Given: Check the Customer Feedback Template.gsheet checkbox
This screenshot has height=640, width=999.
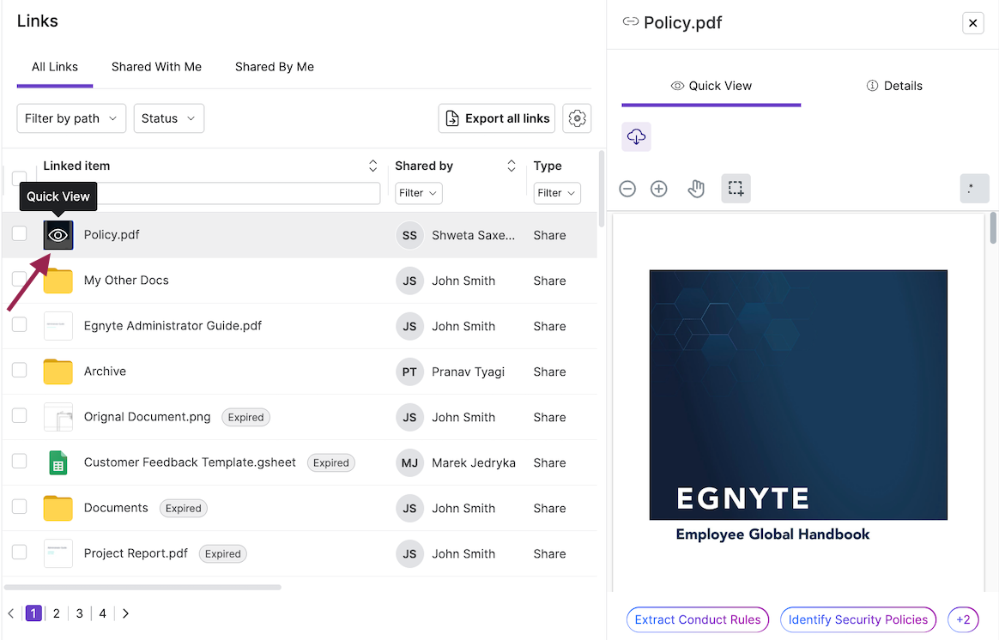Looking at the screenshot, I should tap(20, 461).
